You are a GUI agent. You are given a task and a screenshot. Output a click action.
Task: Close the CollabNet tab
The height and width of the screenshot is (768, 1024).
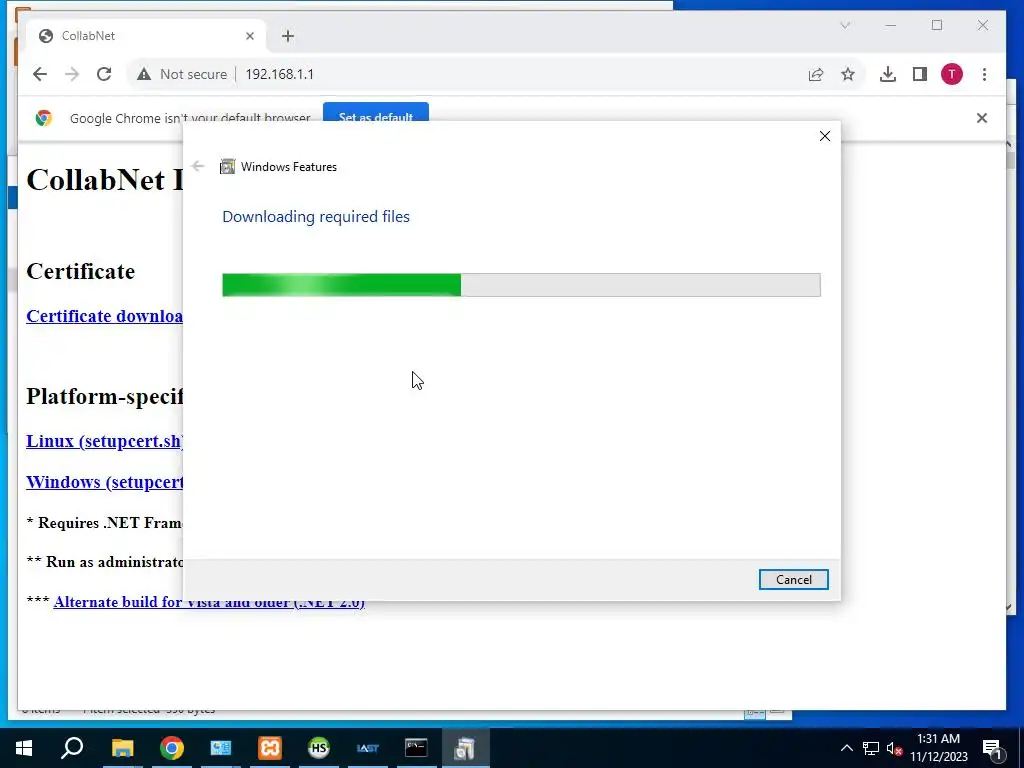[249, 36]
